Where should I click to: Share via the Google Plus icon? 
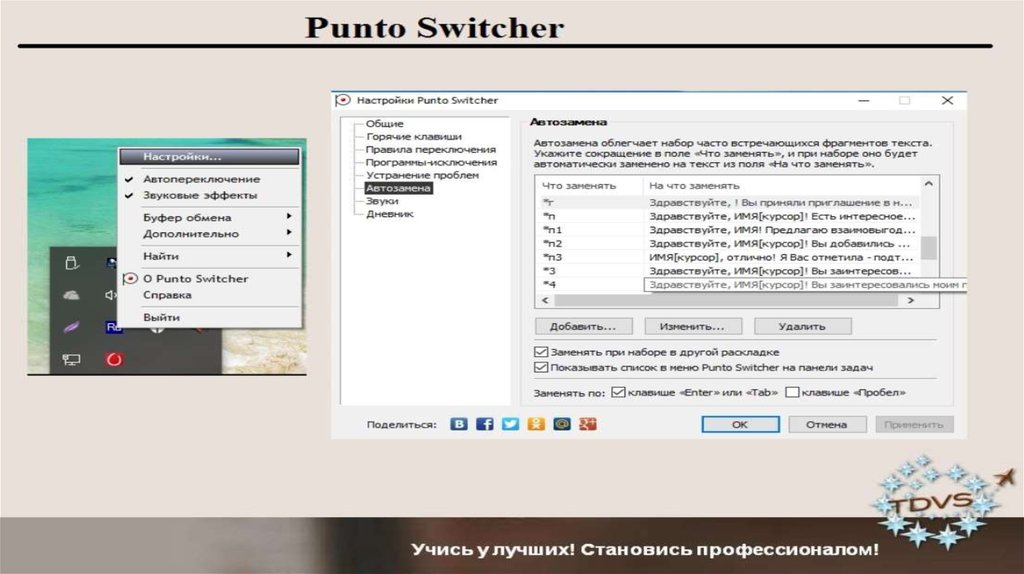point(588,424)
